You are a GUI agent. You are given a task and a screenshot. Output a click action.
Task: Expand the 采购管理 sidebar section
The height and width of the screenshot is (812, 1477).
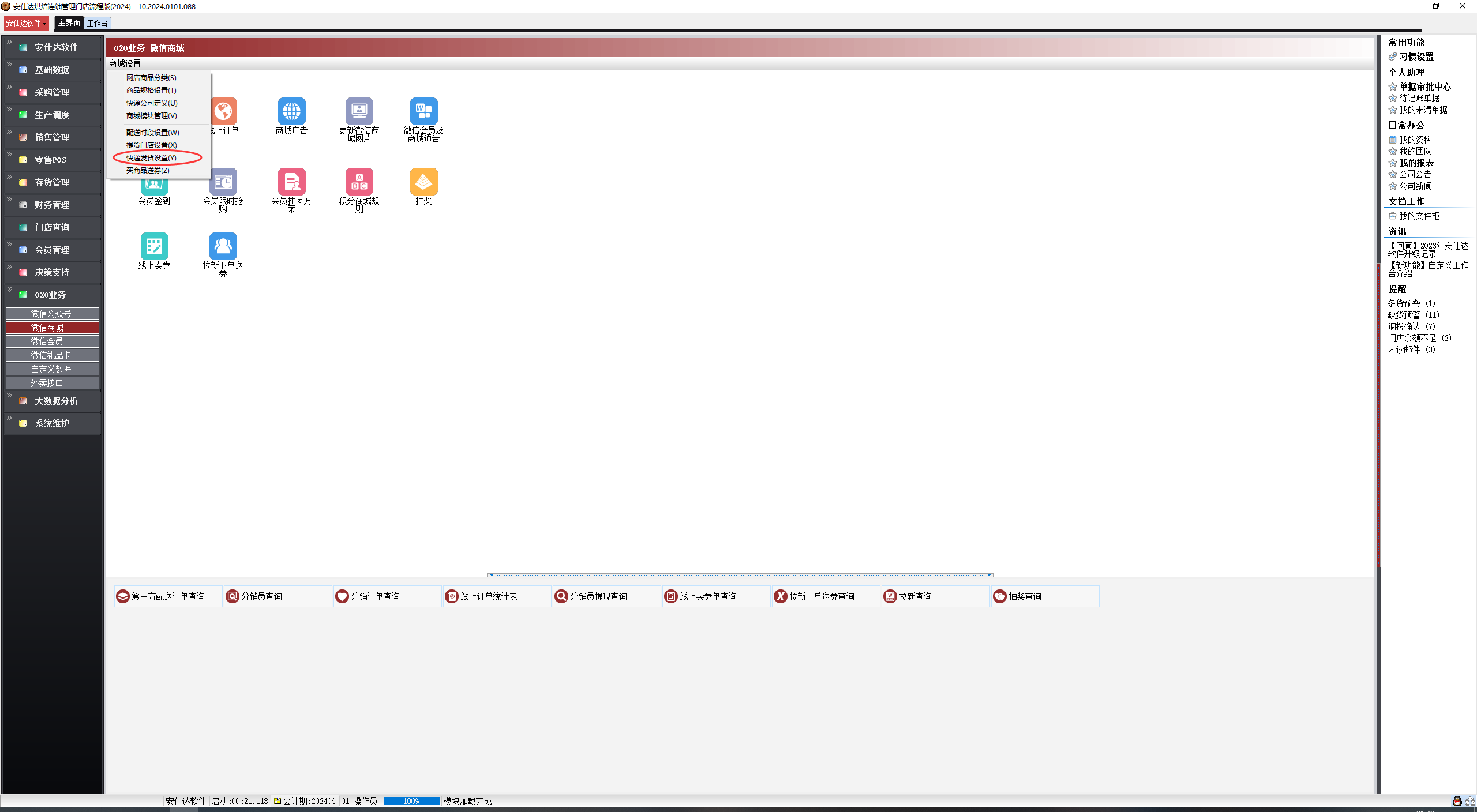tap(52, 92)
